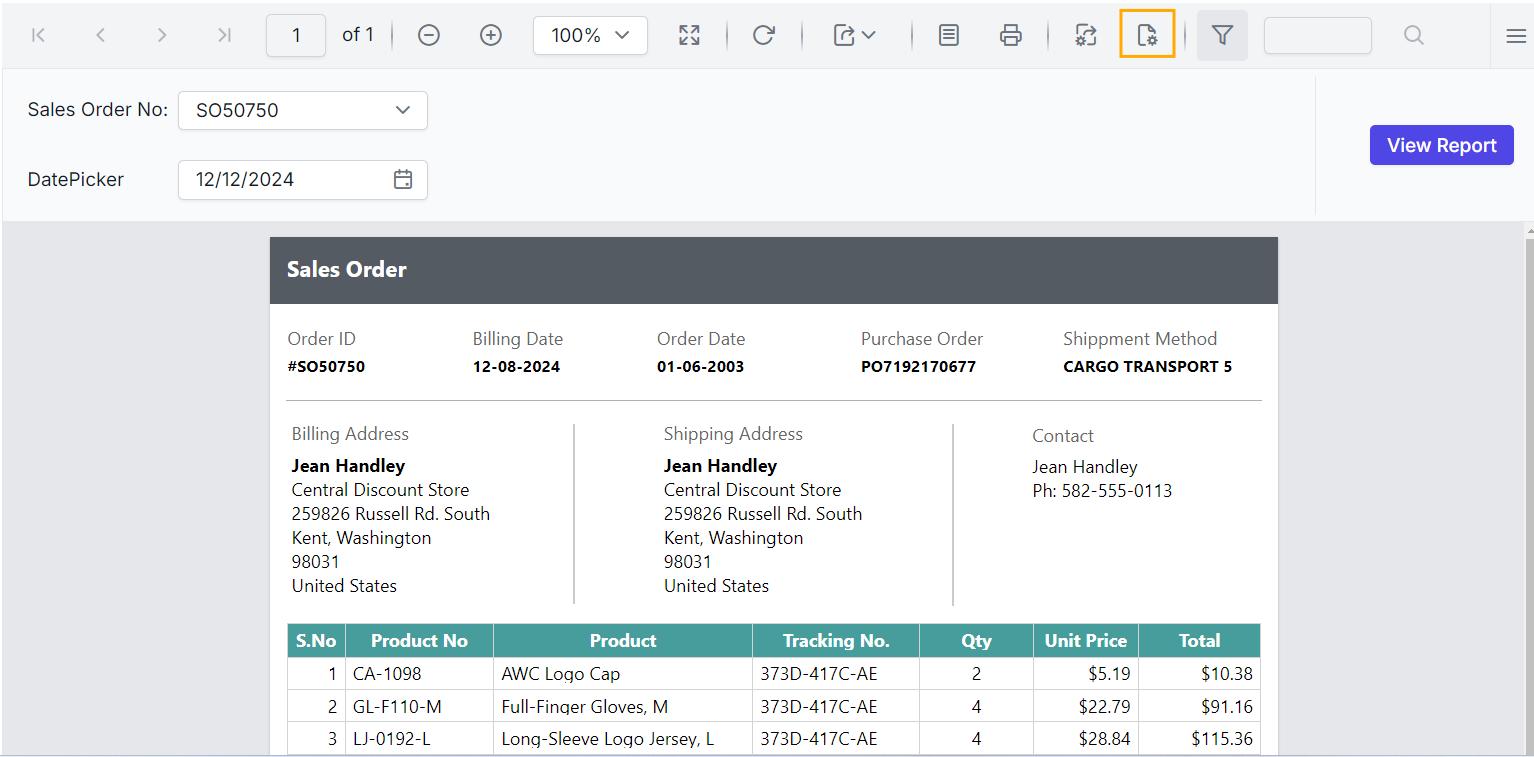Open the print preview page layout icon
This screenshot has height=757, width=1534.
click(948, 34)
